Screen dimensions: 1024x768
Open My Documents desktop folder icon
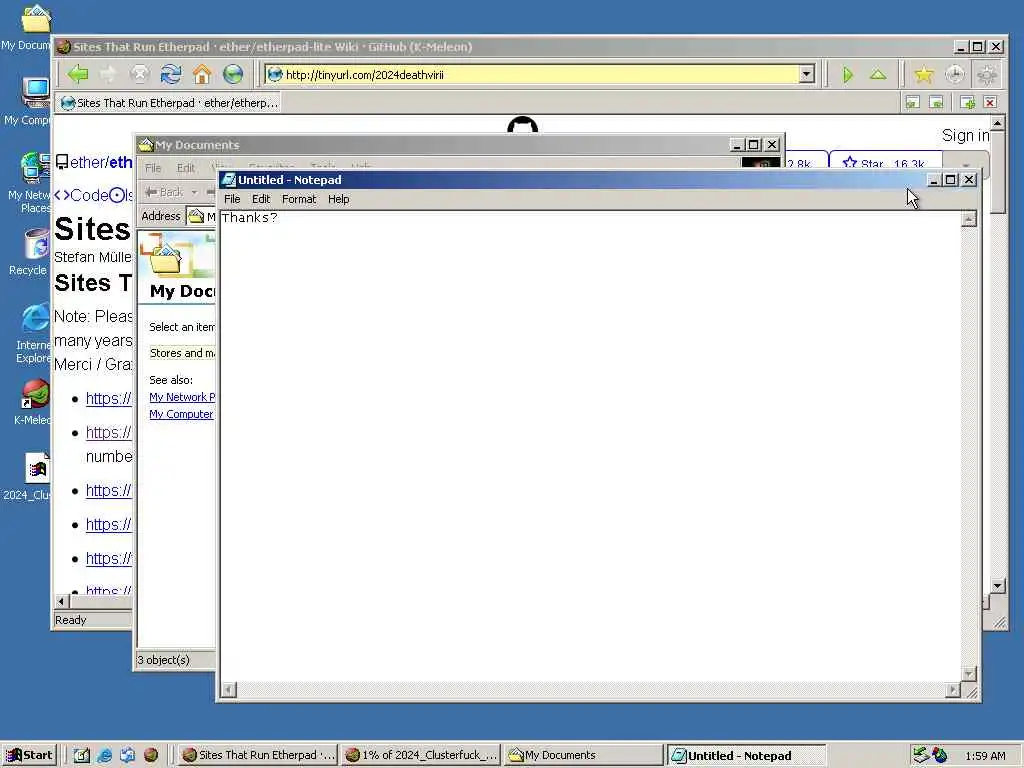coord(35,18)
